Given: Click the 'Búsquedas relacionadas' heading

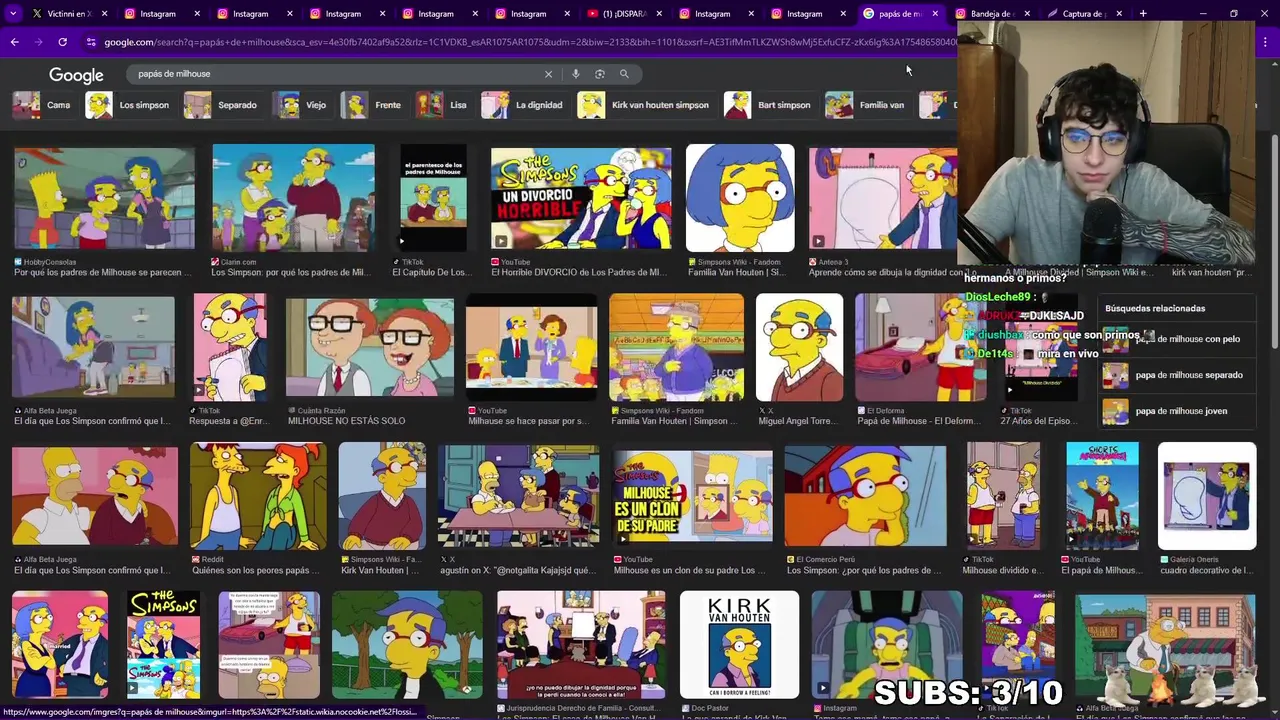Looking at the screenshot, I should [1155, 308].
